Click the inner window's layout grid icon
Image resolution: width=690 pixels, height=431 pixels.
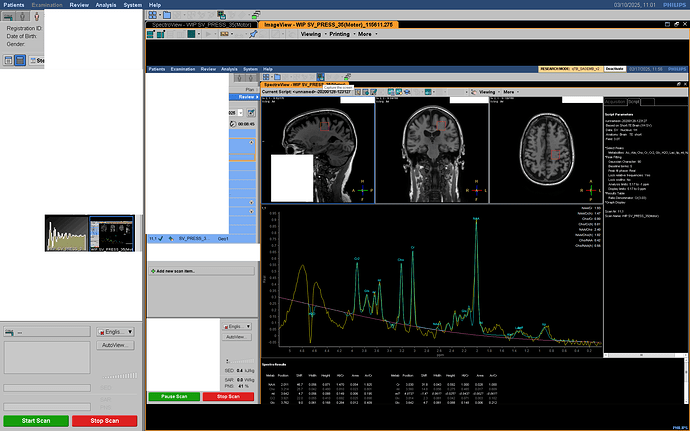click(266, 77)
